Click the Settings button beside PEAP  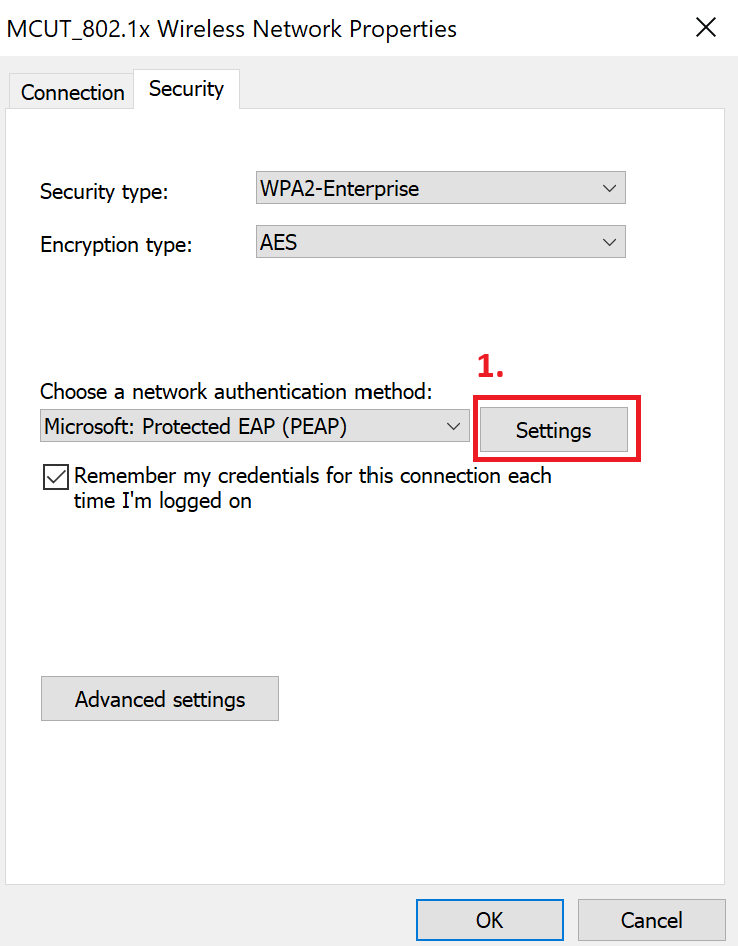[553, 430]
